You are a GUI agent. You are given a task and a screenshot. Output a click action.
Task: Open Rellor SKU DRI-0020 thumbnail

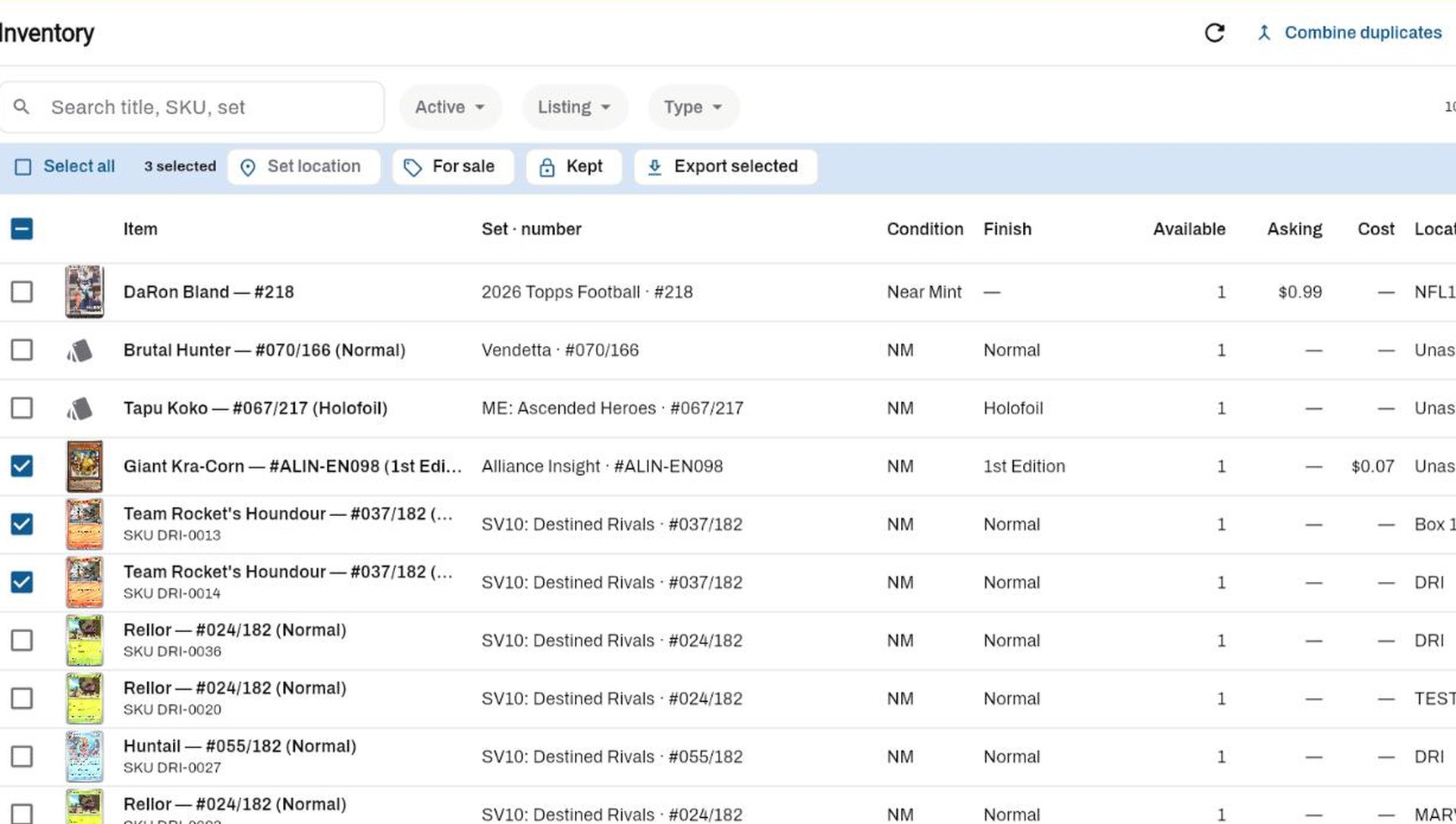click(84, 698)
